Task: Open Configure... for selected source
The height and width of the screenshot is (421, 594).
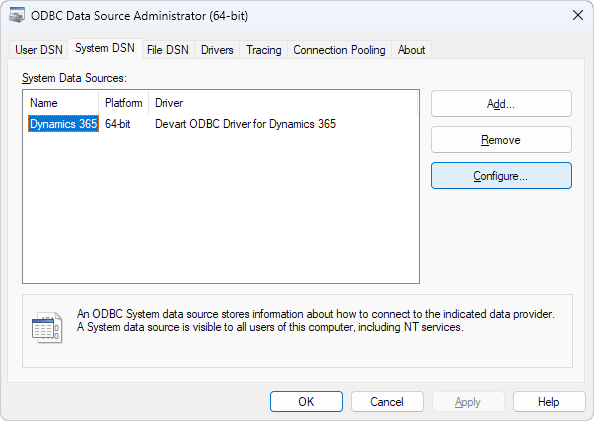Action: click(501, 176)
